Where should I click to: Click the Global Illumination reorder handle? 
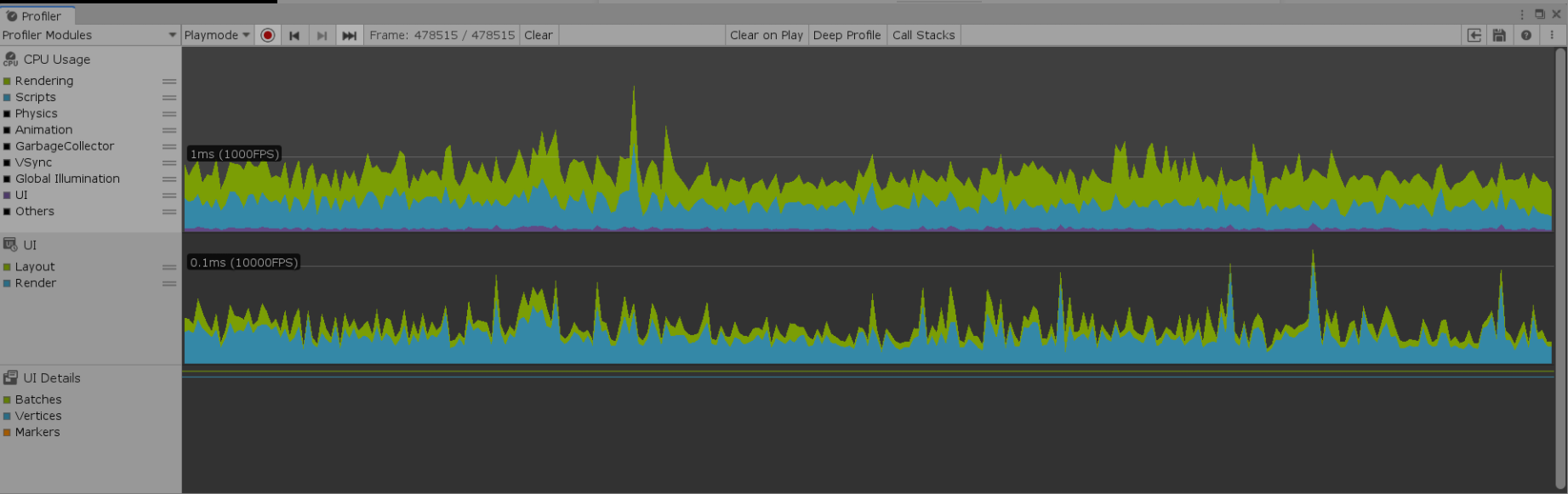tap(169, 179)
